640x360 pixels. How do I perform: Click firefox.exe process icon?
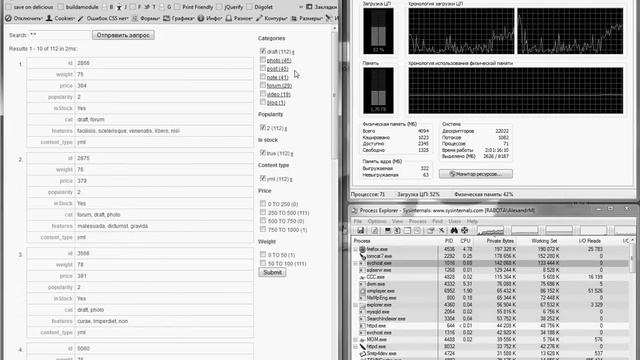[x=362, y=249]
